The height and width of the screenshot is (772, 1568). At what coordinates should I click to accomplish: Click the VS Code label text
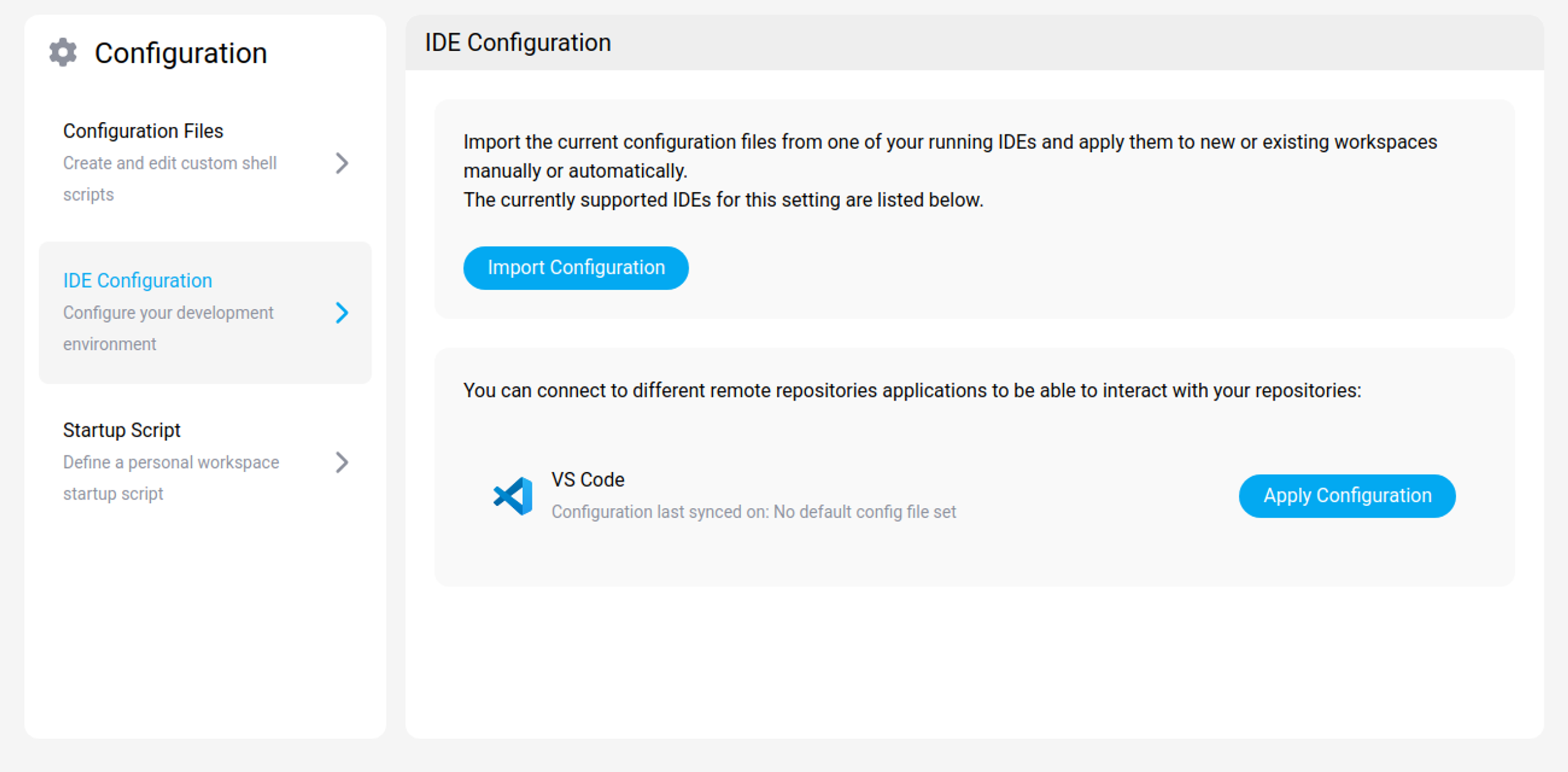point(586,480)
